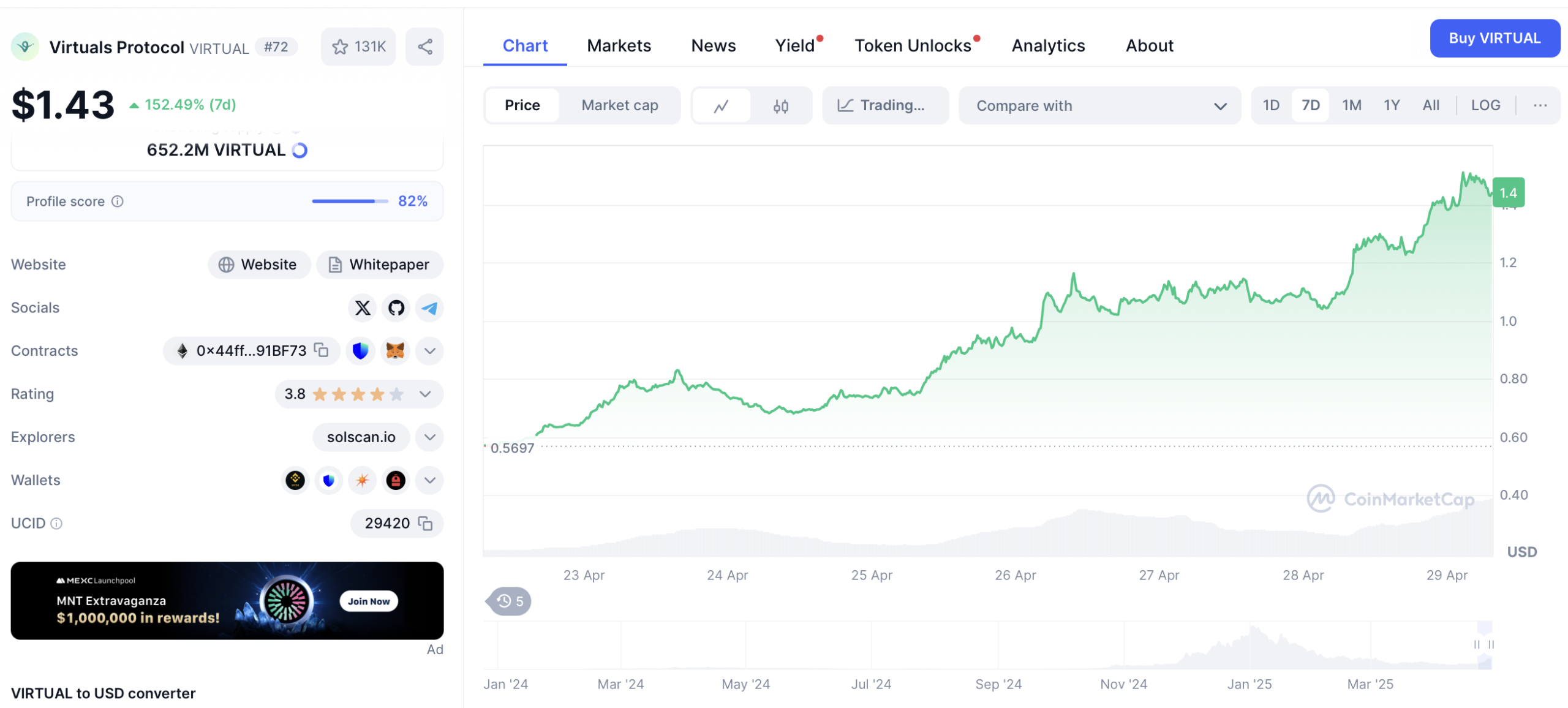
Task: Open TradingView chart button
Action: point(886,105)
